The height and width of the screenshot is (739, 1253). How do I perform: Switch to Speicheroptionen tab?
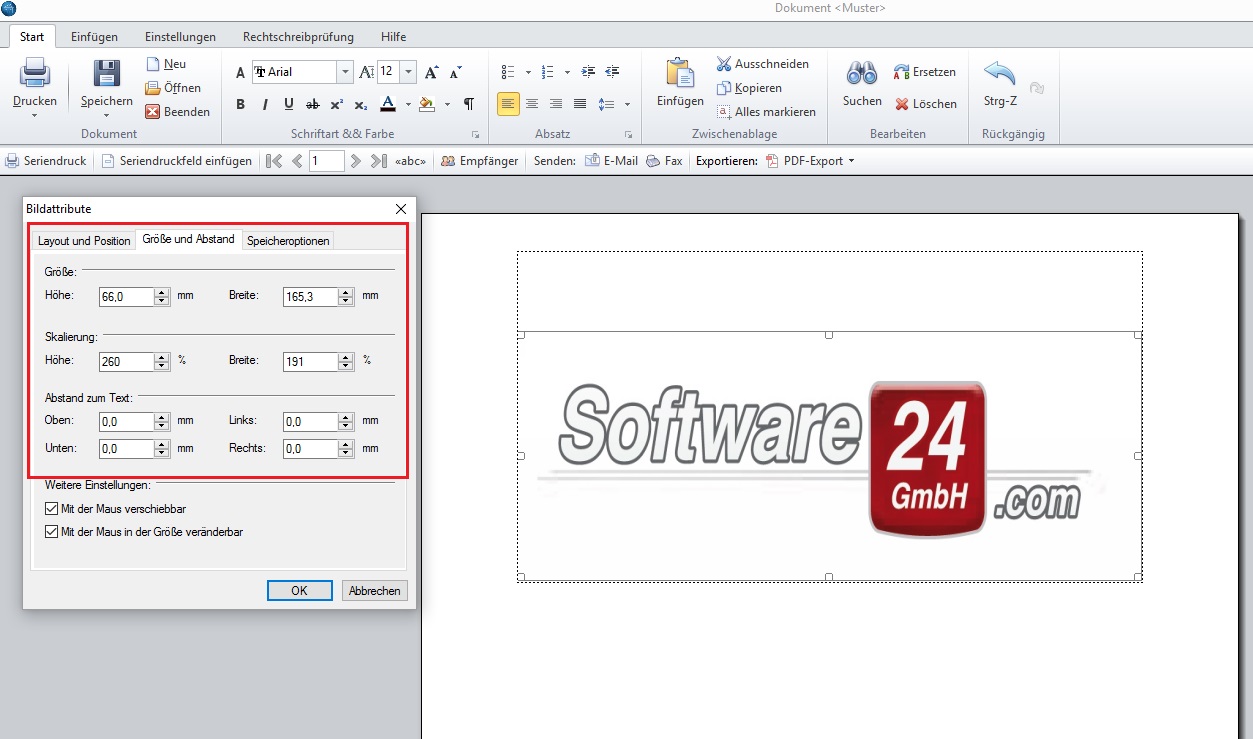(288, 240)
